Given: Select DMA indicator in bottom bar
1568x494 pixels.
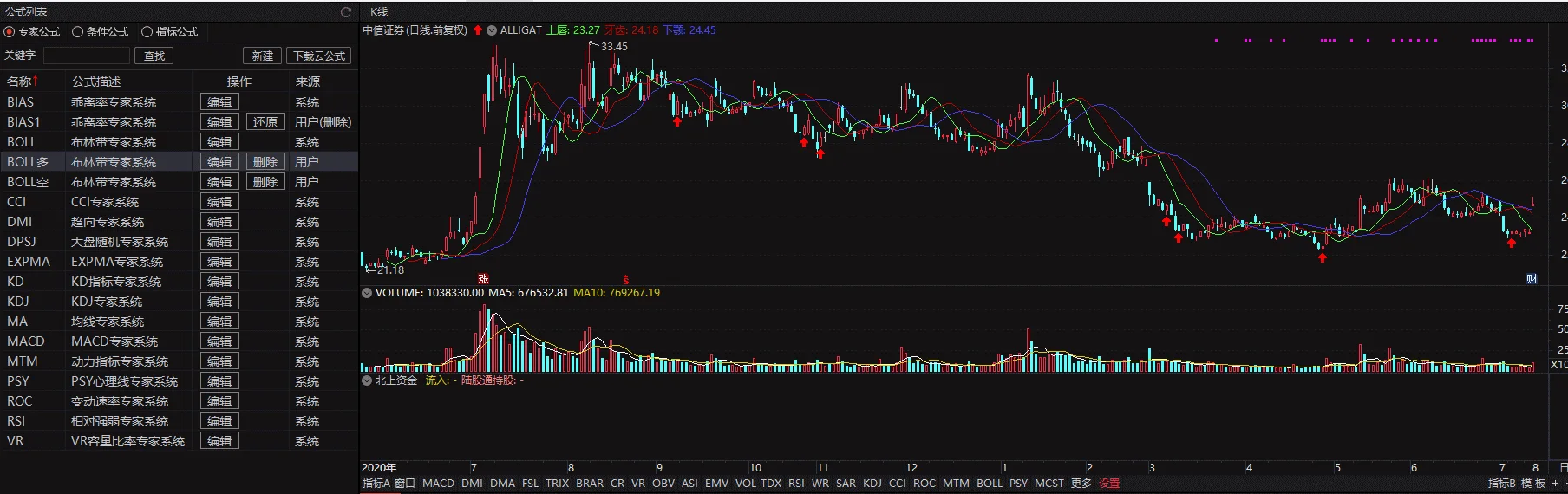Looking at the screenshot, I should pyautogui.click(x=502, y=484).
